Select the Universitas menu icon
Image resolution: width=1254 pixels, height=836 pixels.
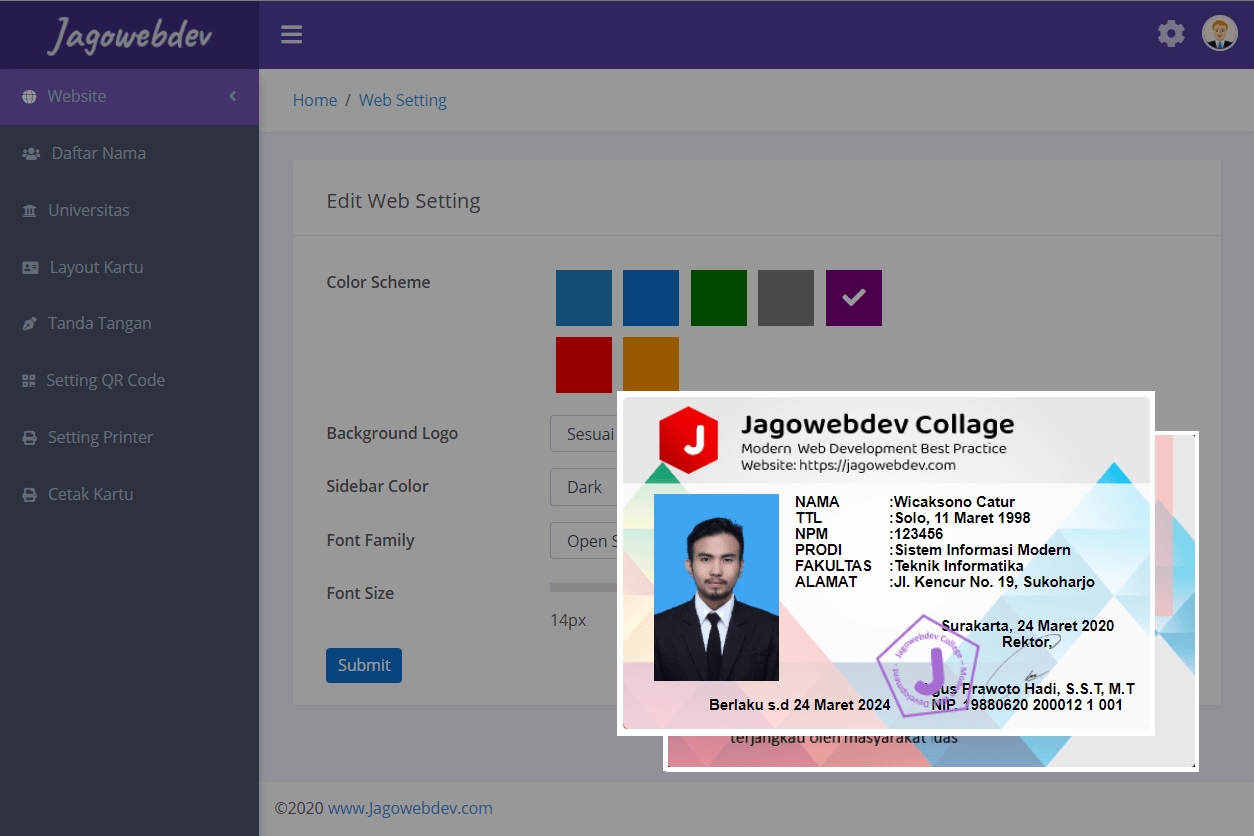coord(33,210)
